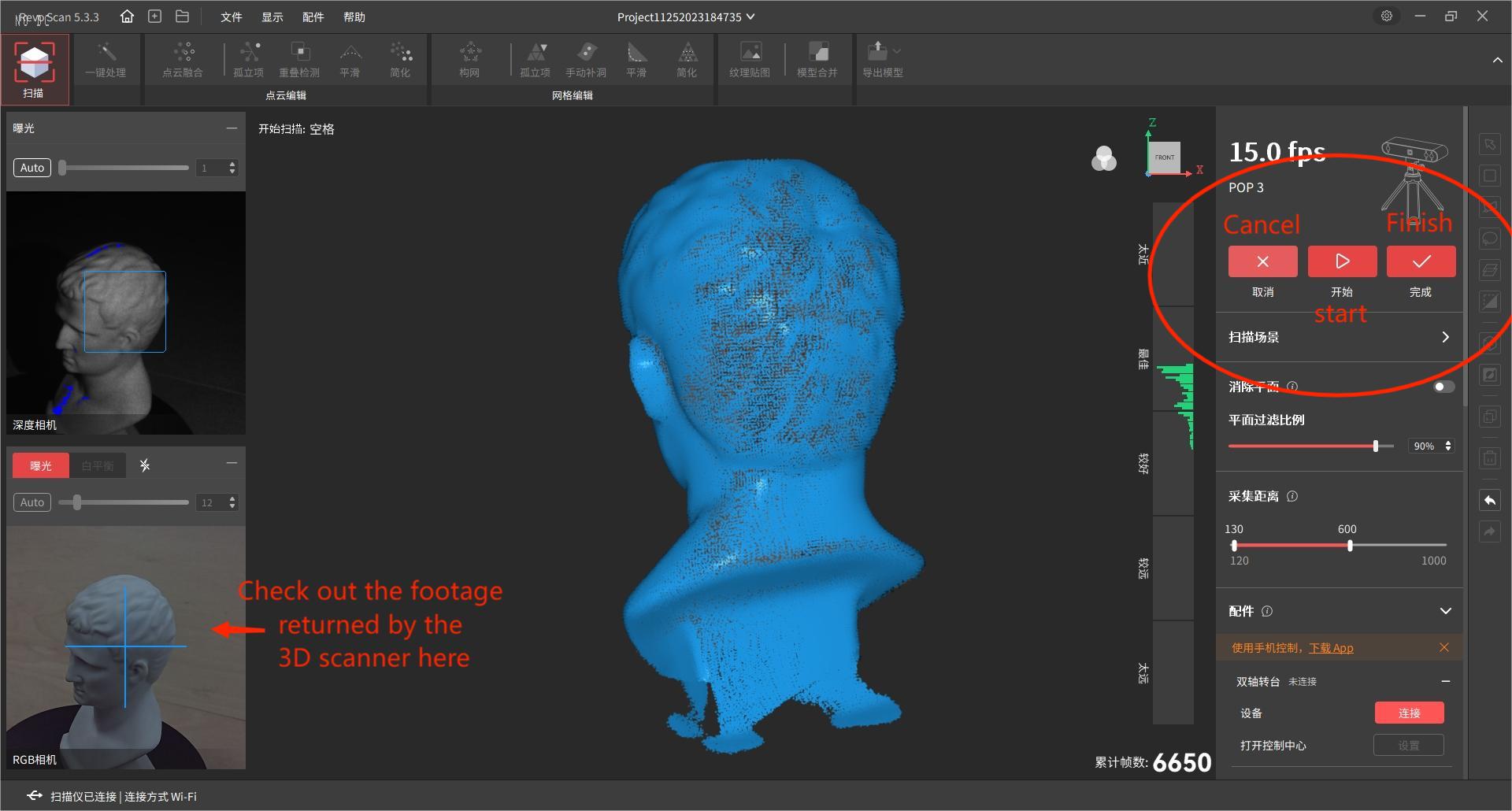
Task: Toggle the flash-off icon in RGB panel
Action: (145, 465)
